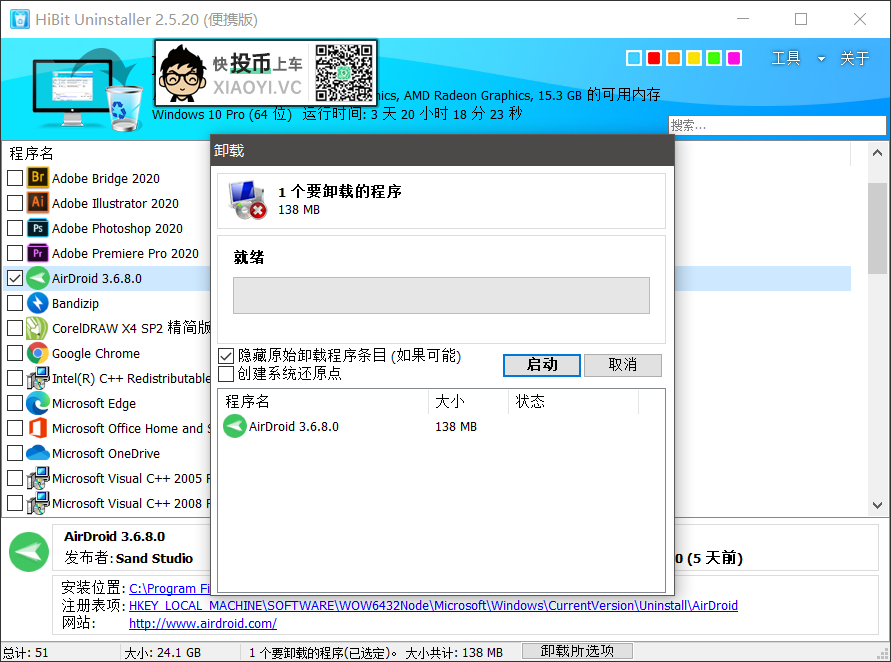Screen dimensions: 891x662
Task: Click the 搜索 search input field
Action: pos(777,125)
